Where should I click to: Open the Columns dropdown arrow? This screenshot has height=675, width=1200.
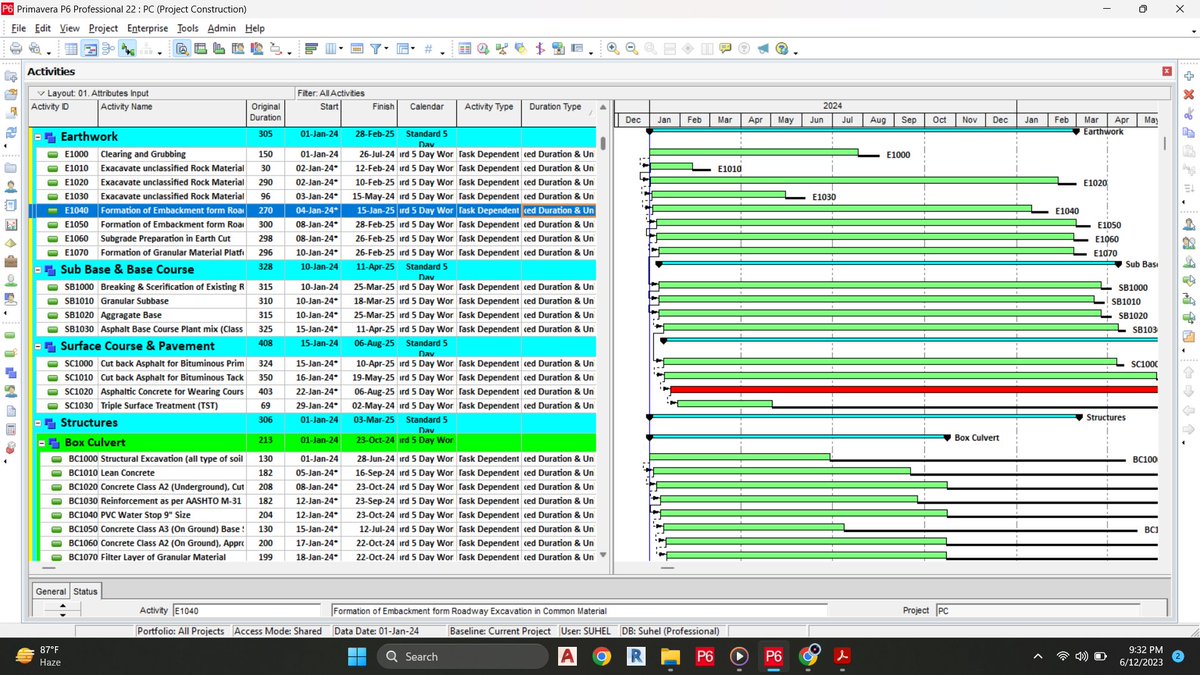pyautogui.click(x=341, y=48)
